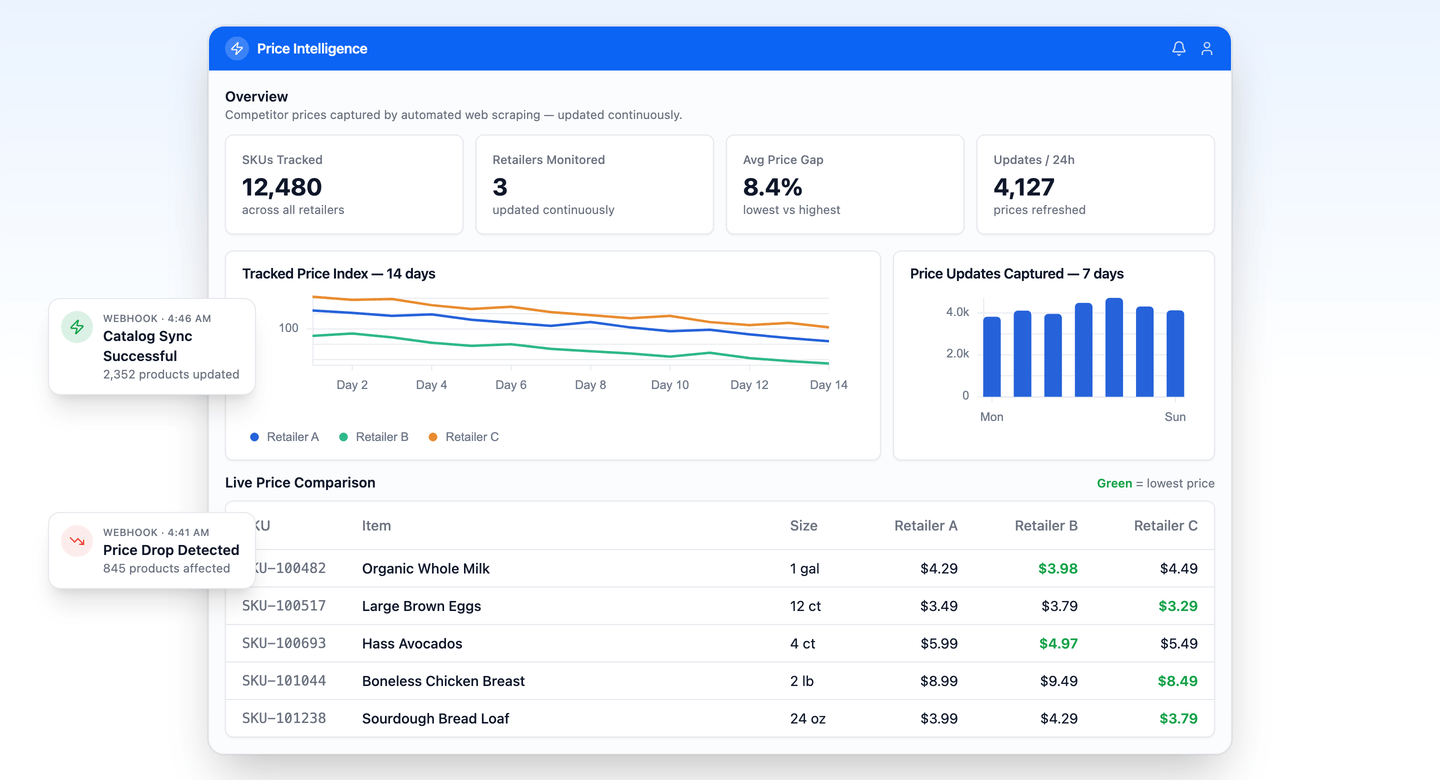The height and width of the screenshot is (780, 1440).
Task: Click blue Retailer A legend dot
Action: 254,437
